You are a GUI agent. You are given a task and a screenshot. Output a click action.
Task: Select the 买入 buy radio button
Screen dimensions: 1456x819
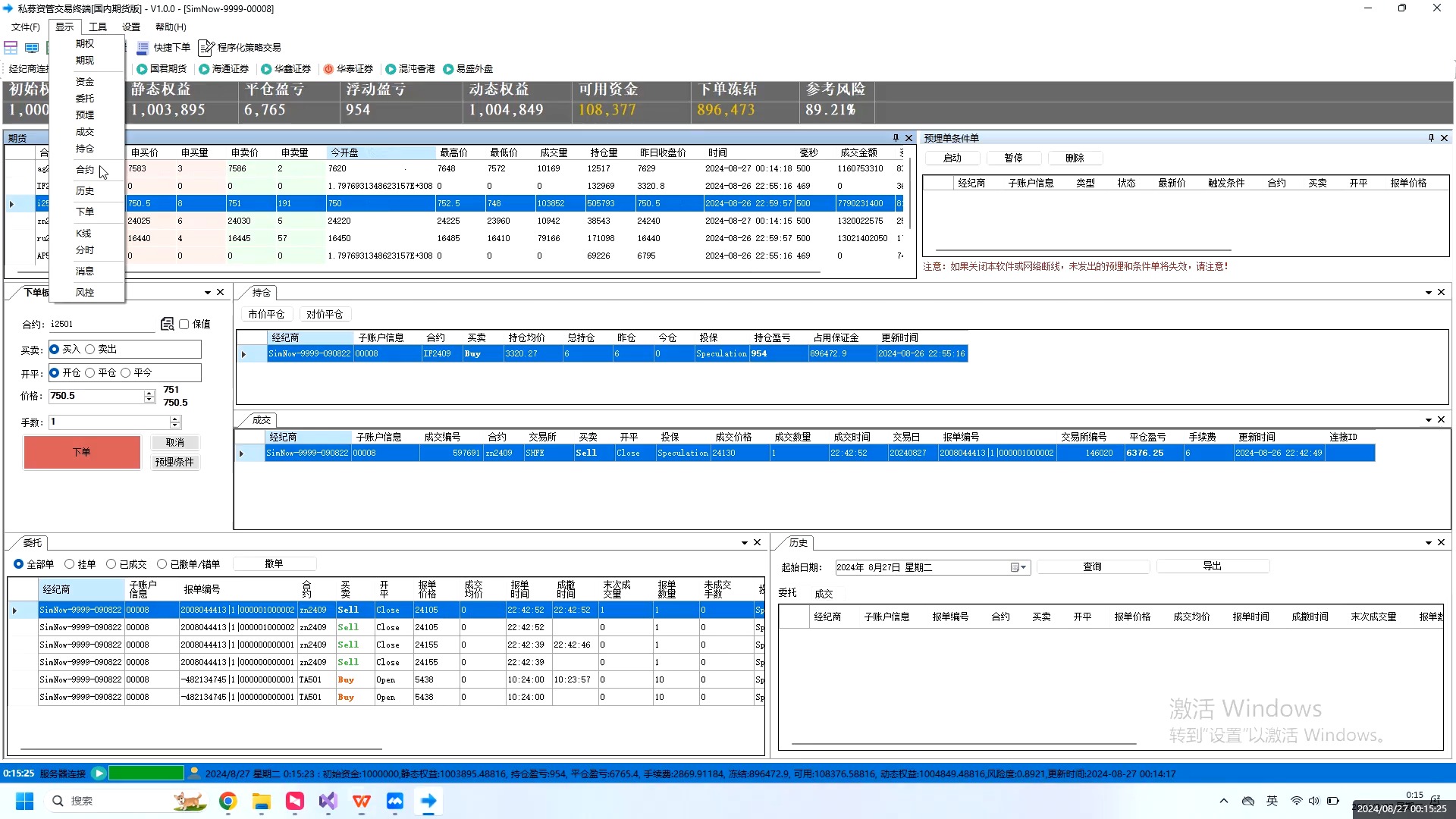[55, 350]
